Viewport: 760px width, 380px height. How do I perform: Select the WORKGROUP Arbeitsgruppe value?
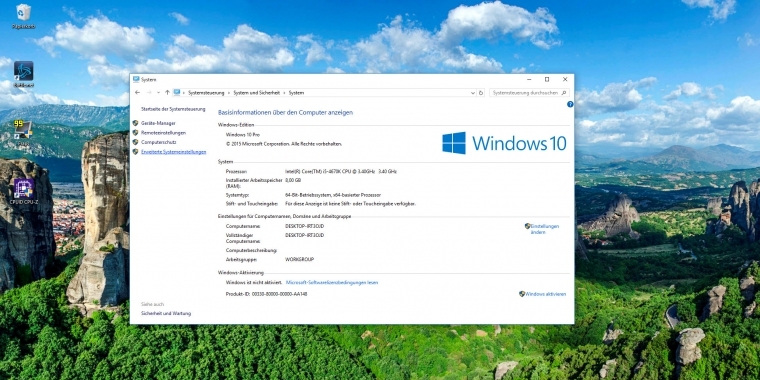point(300,260)
